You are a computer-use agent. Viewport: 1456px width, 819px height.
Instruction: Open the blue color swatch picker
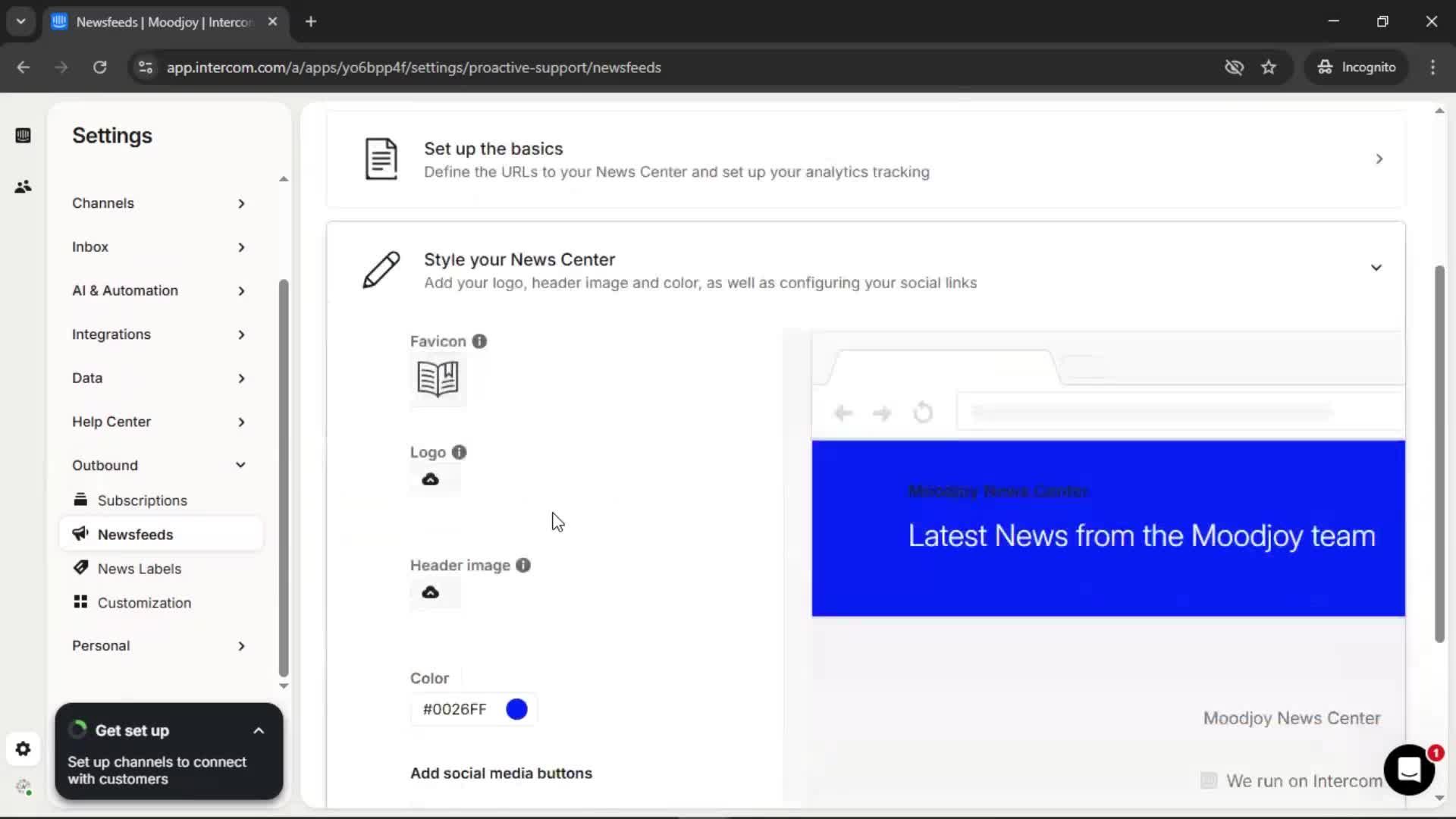click(x=516, y=709)
